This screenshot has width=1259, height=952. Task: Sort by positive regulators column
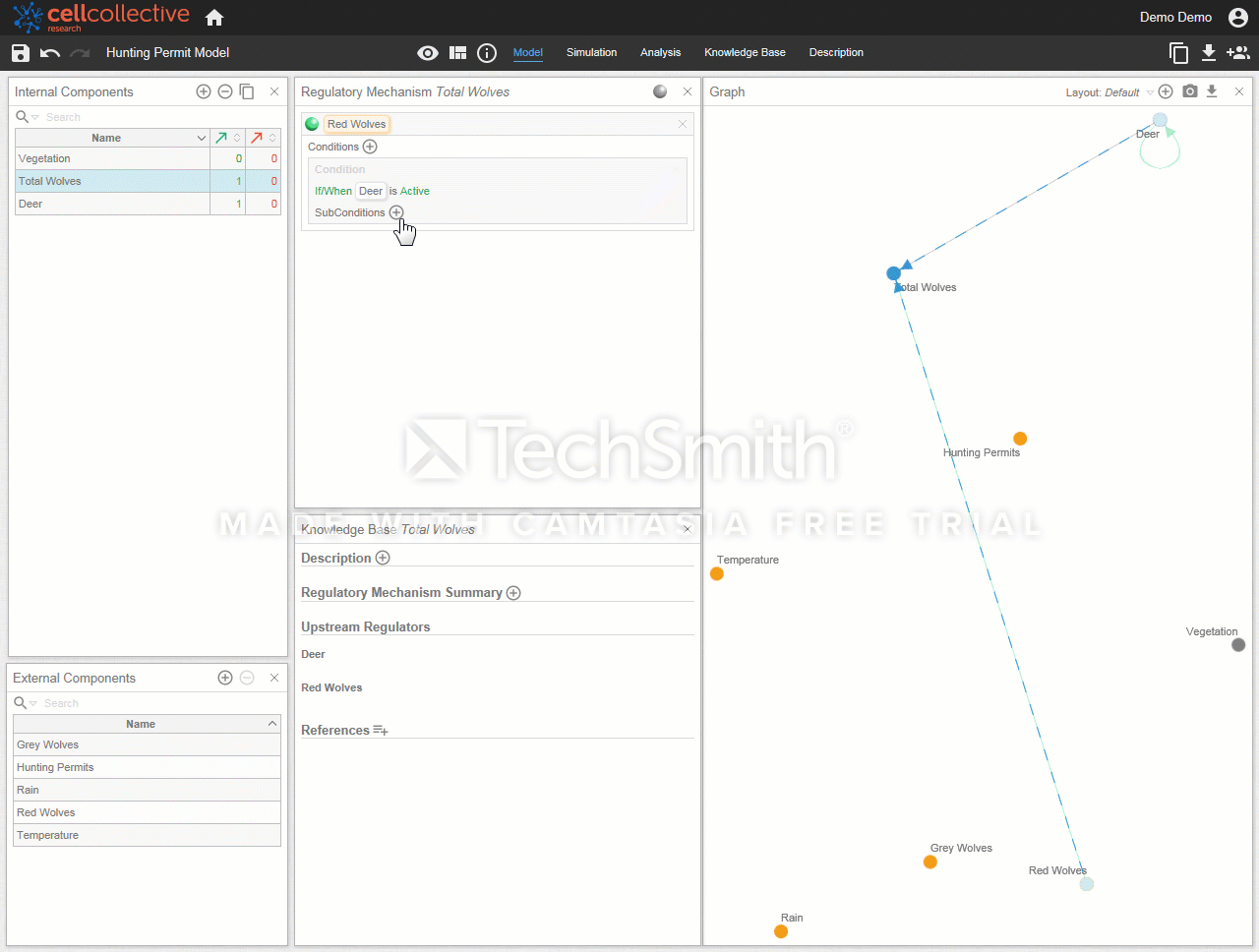click(x=227, y=138)
